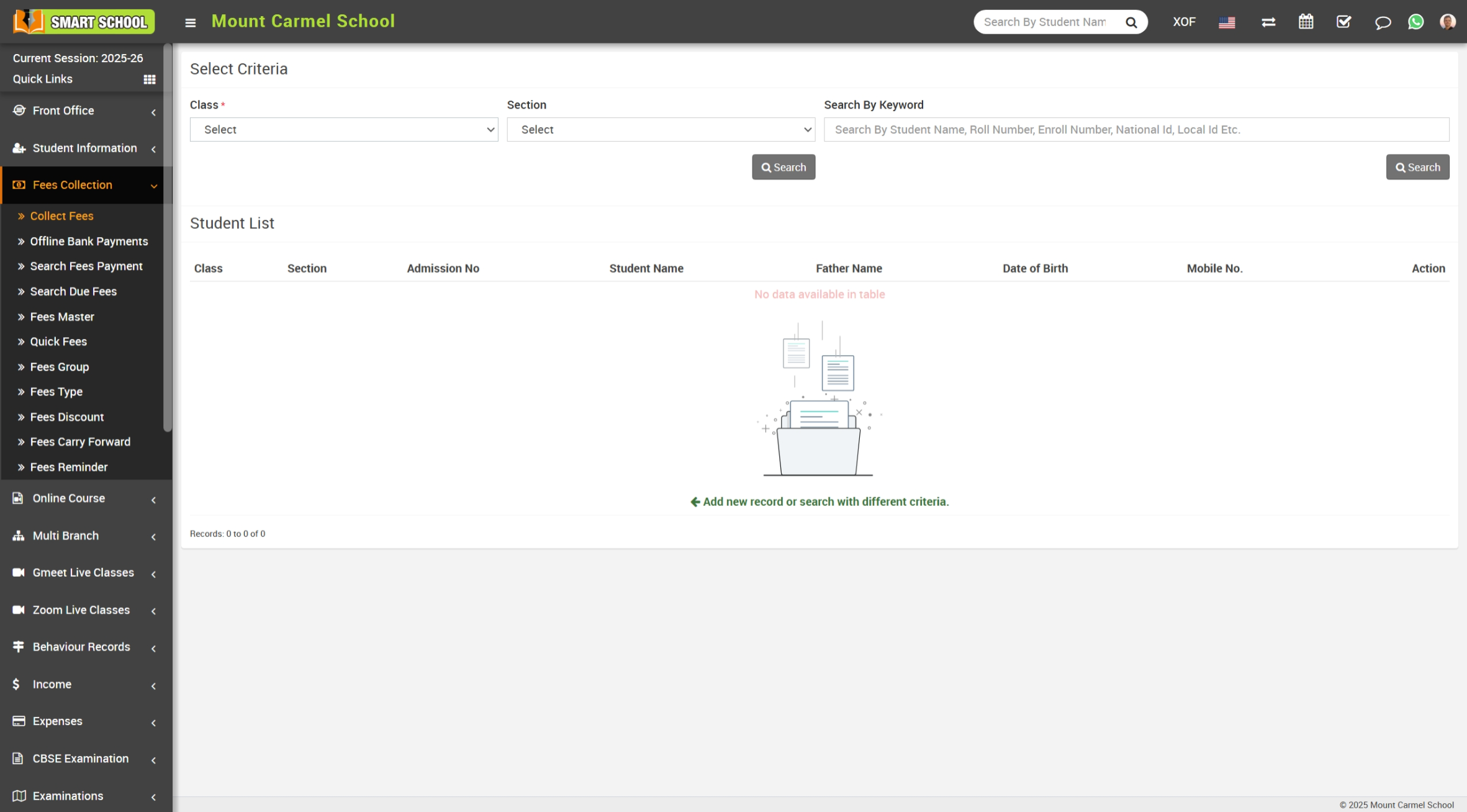Click the Zoom Live Classes camera icon
Viewport: 1467px width, 812px height.
tap(19, 610)
